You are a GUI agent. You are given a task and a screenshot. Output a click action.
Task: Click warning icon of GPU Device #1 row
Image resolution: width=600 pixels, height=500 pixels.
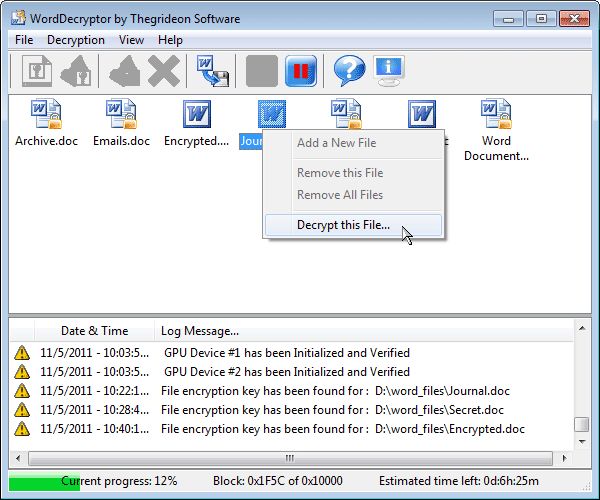point(22,353)
